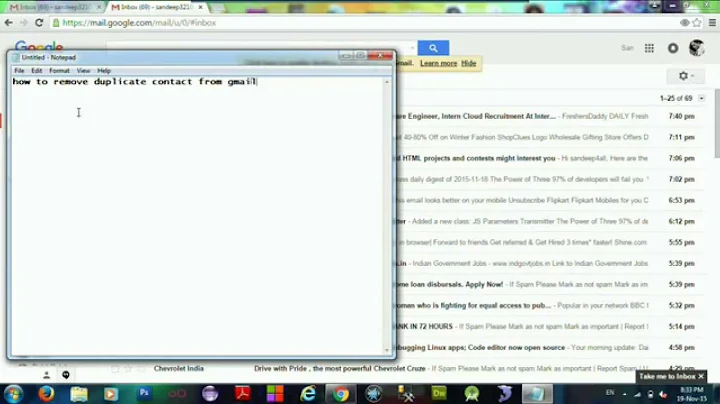Screen dimensions: 720x404
Task: Open the Notepad View menu
Action: 83,71
